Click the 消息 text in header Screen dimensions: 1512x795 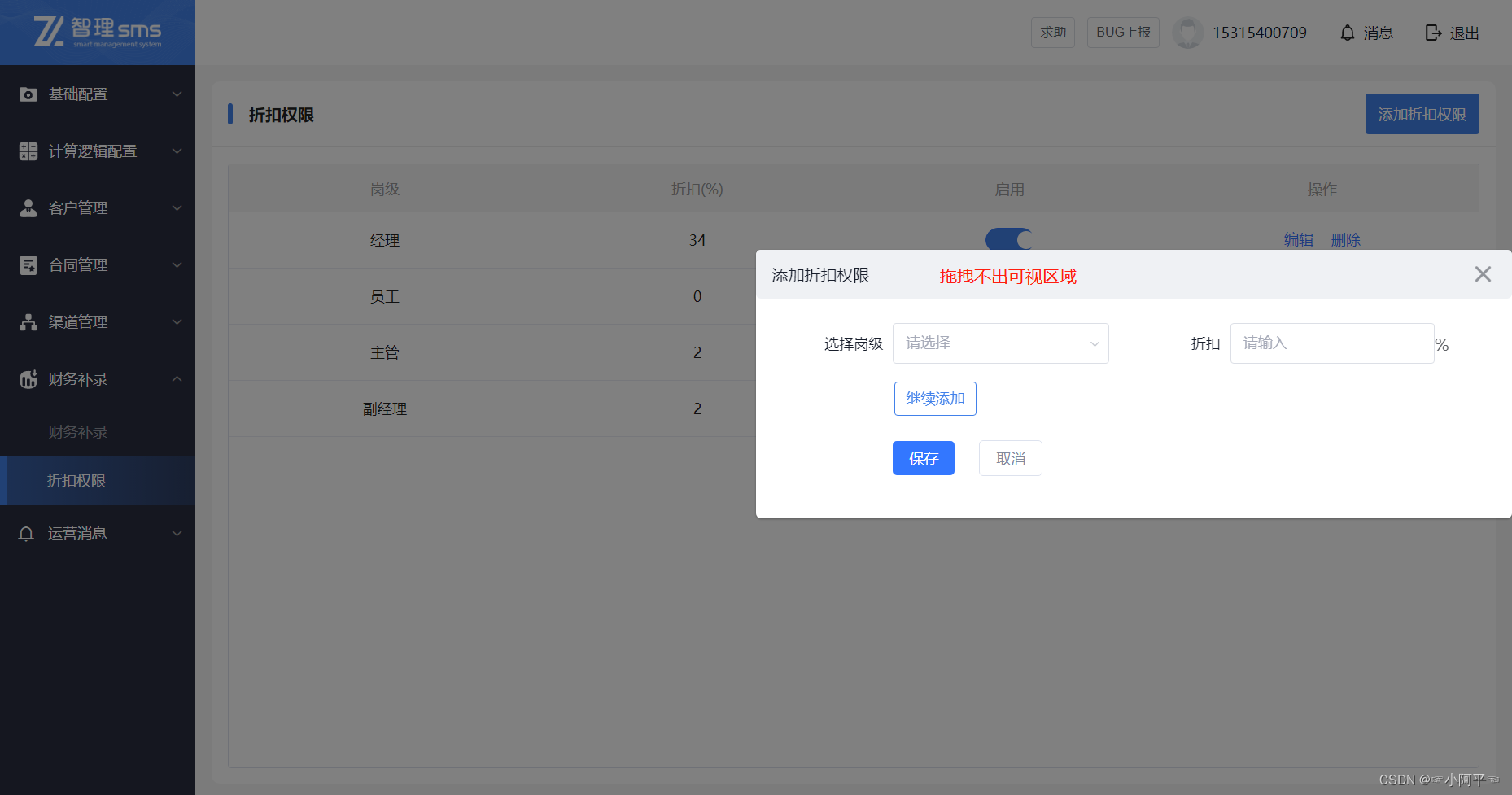point(1379,33)
